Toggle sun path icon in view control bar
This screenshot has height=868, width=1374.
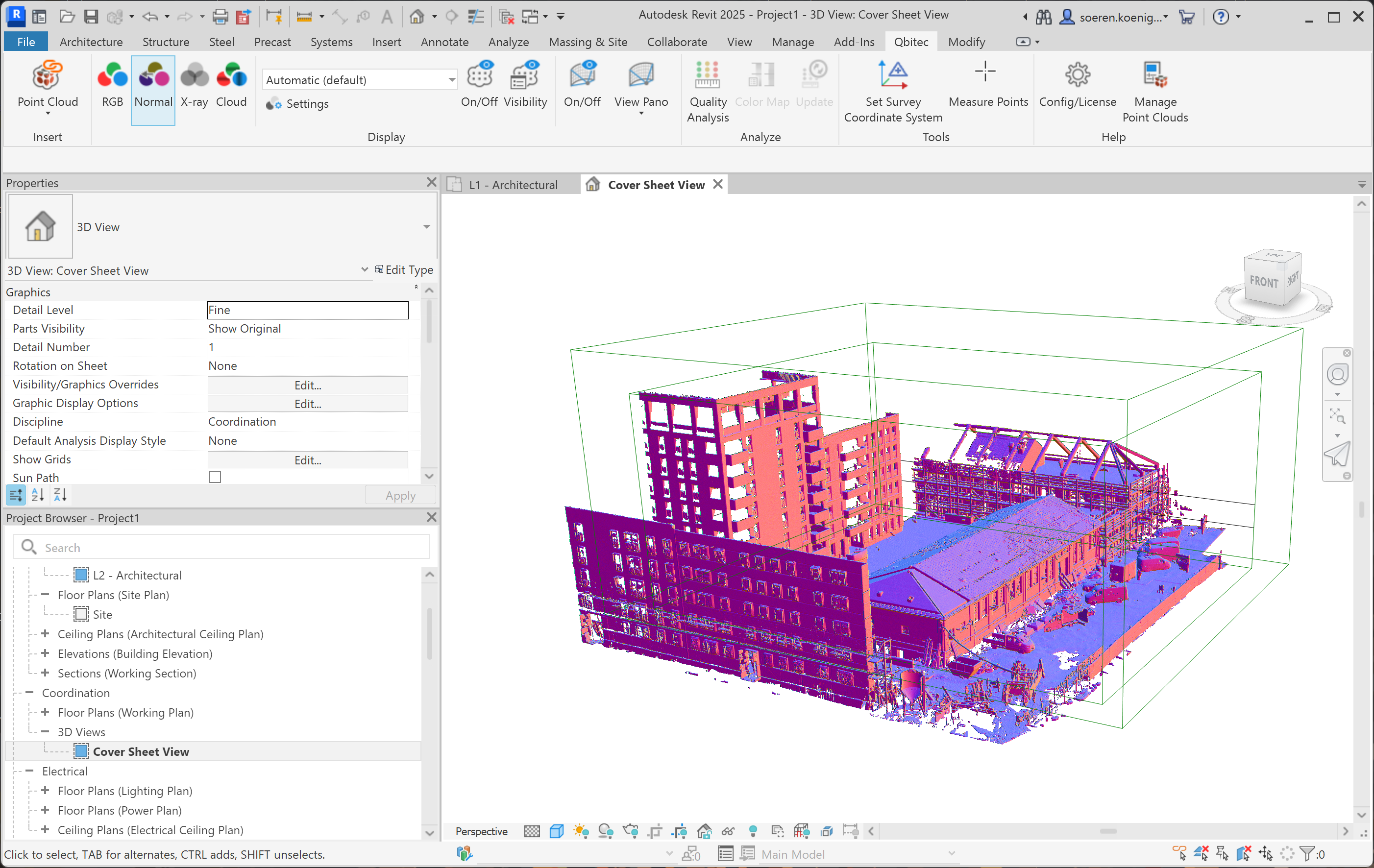click(x=581, y=831)
